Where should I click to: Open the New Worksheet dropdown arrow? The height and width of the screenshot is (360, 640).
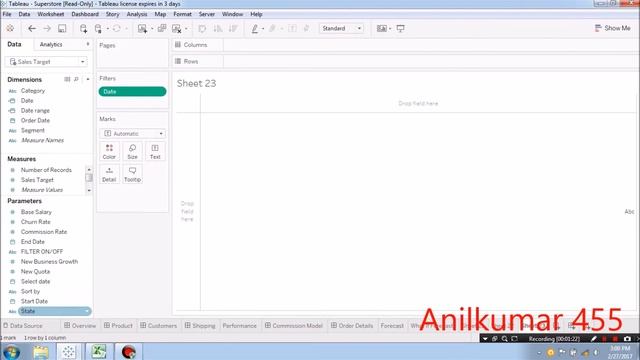152,29
